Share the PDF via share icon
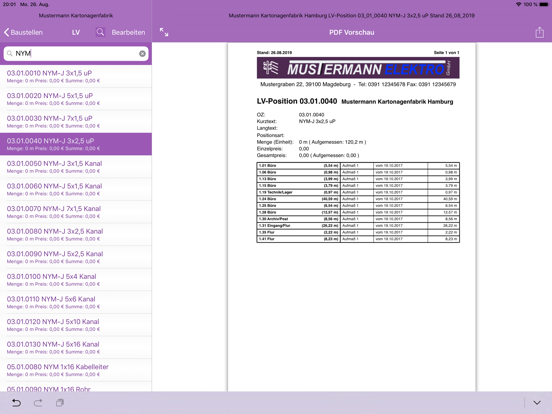 click(x=539, y=32)
